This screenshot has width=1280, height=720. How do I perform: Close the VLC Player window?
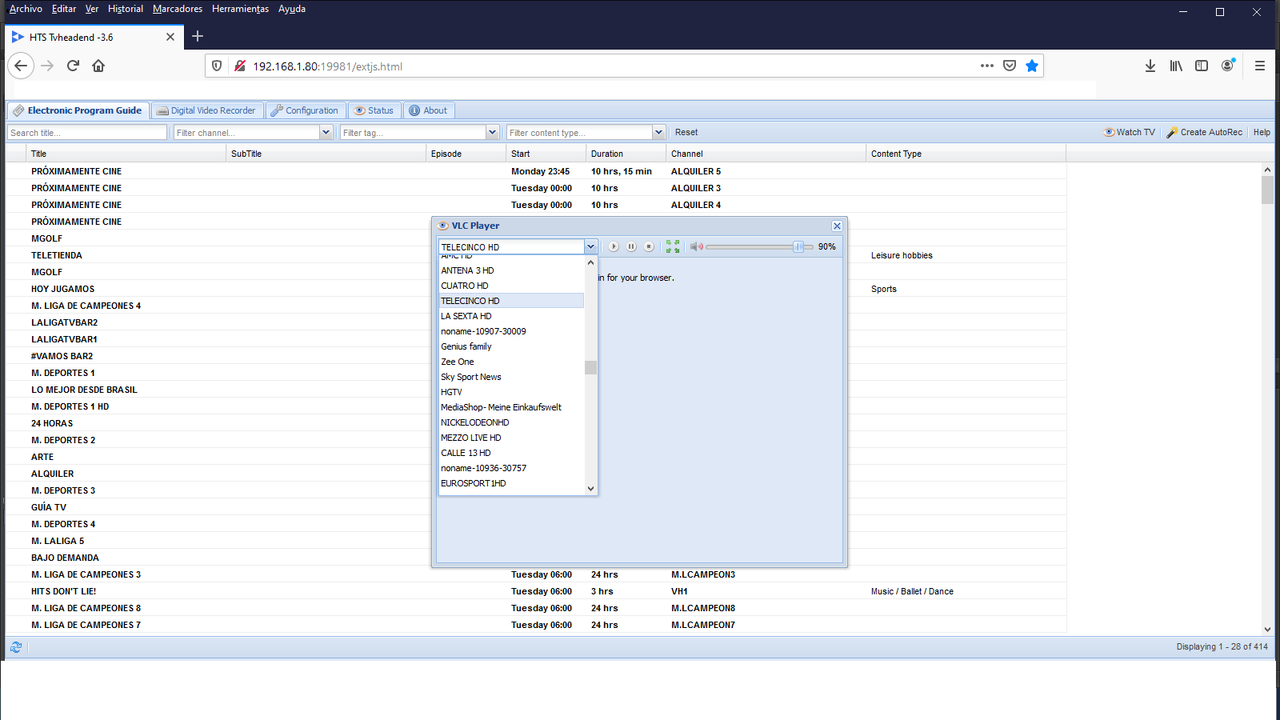(x=837, y=226)
